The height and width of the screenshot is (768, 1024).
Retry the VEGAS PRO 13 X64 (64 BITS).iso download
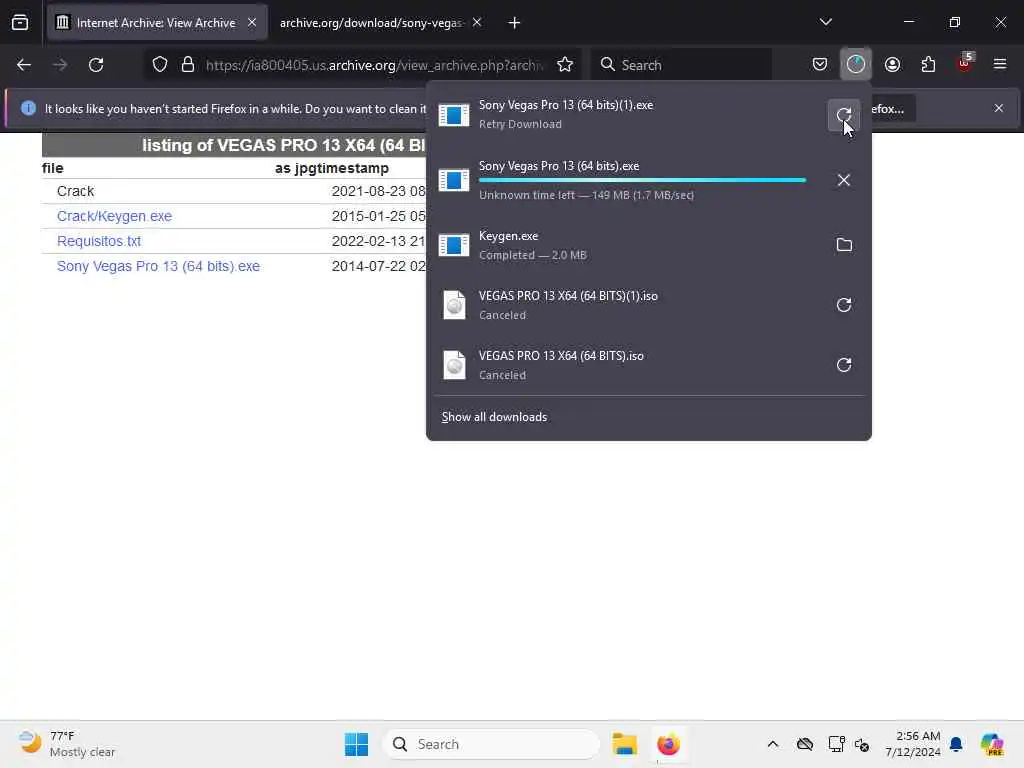click(x=844, y=365)
